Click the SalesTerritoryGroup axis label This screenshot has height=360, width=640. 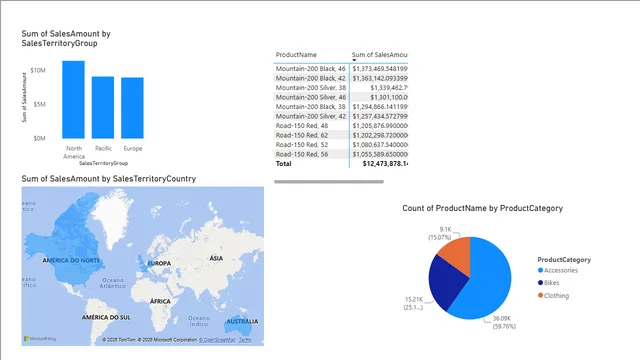pos(103,163)
